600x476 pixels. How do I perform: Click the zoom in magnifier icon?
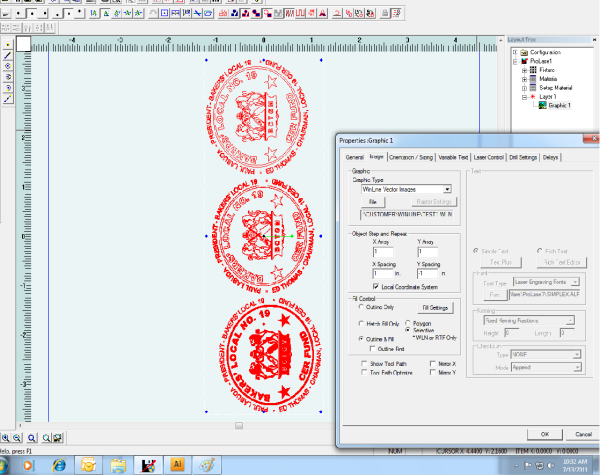click(5, 438)
